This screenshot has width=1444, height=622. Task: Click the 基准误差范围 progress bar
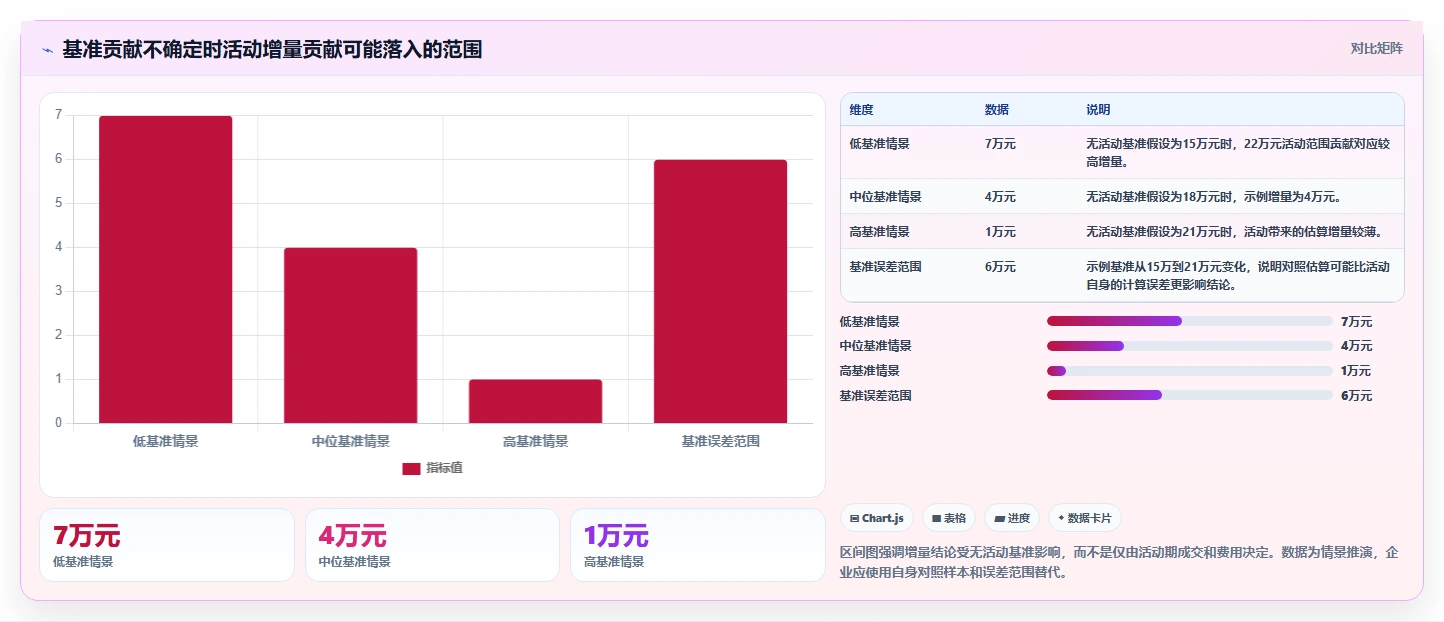point(1189,395)
